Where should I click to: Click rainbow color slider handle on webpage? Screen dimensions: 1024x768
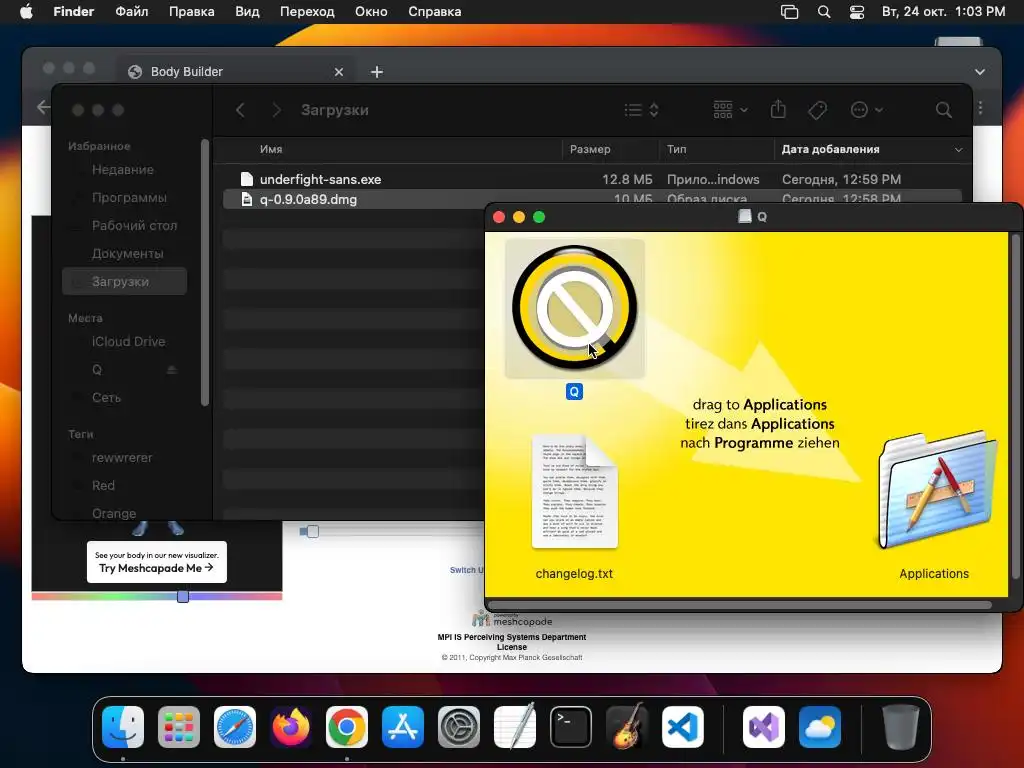[x=183, y=596]
